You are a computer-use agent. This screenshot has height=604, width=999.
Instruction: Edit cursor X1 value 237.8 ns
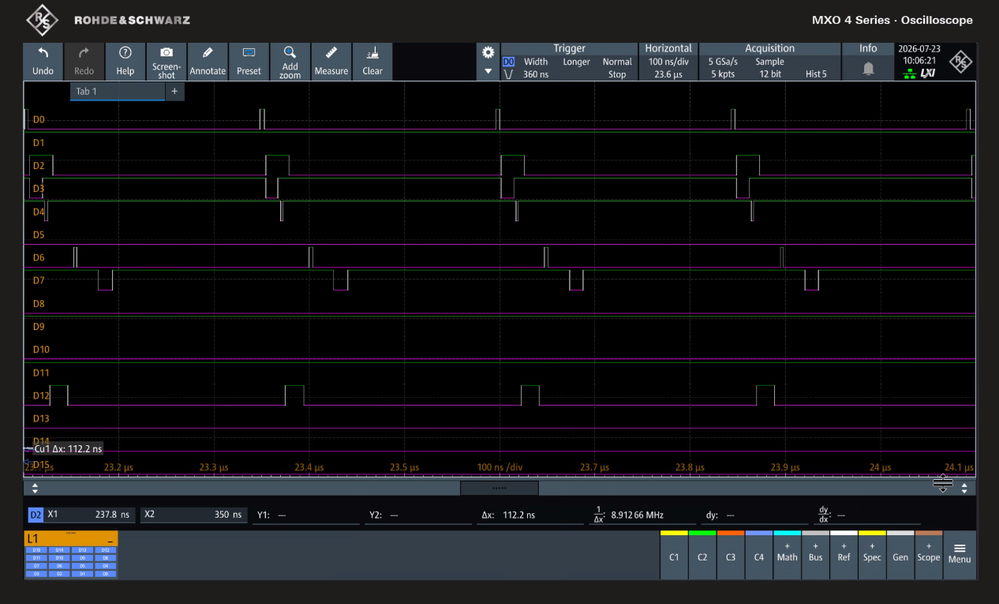pyautogui.click(x=89, y=515)
